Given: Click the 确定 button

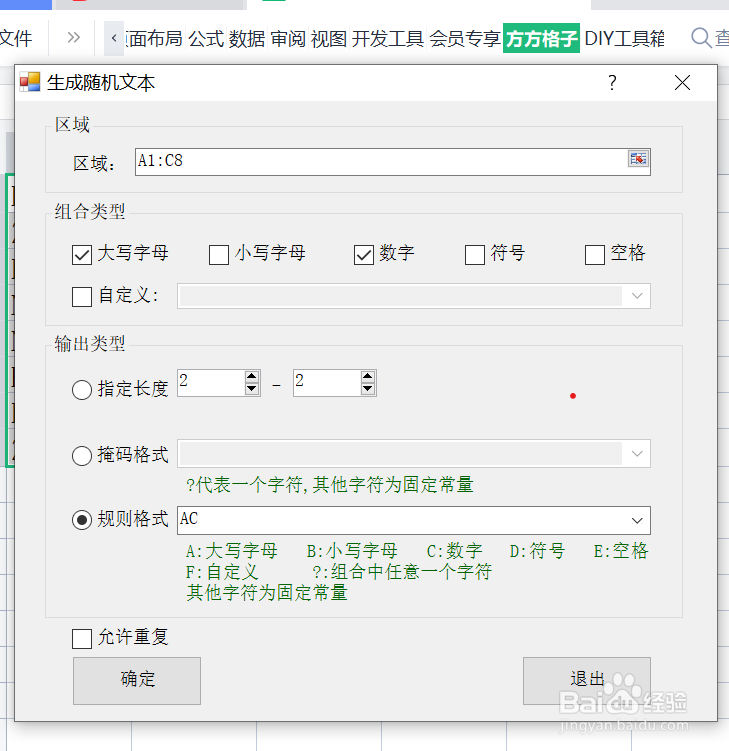Looking at the screenshot, I should click(x=137, y=681).
